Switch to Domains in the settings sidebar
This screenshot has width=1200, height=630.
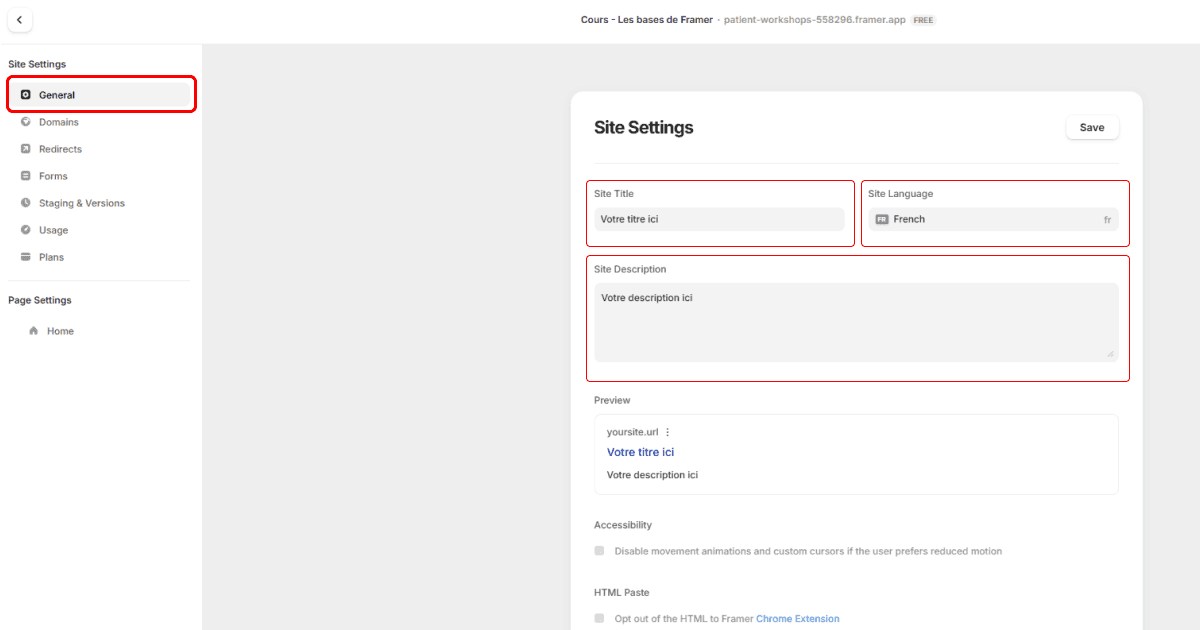point(57,121)
